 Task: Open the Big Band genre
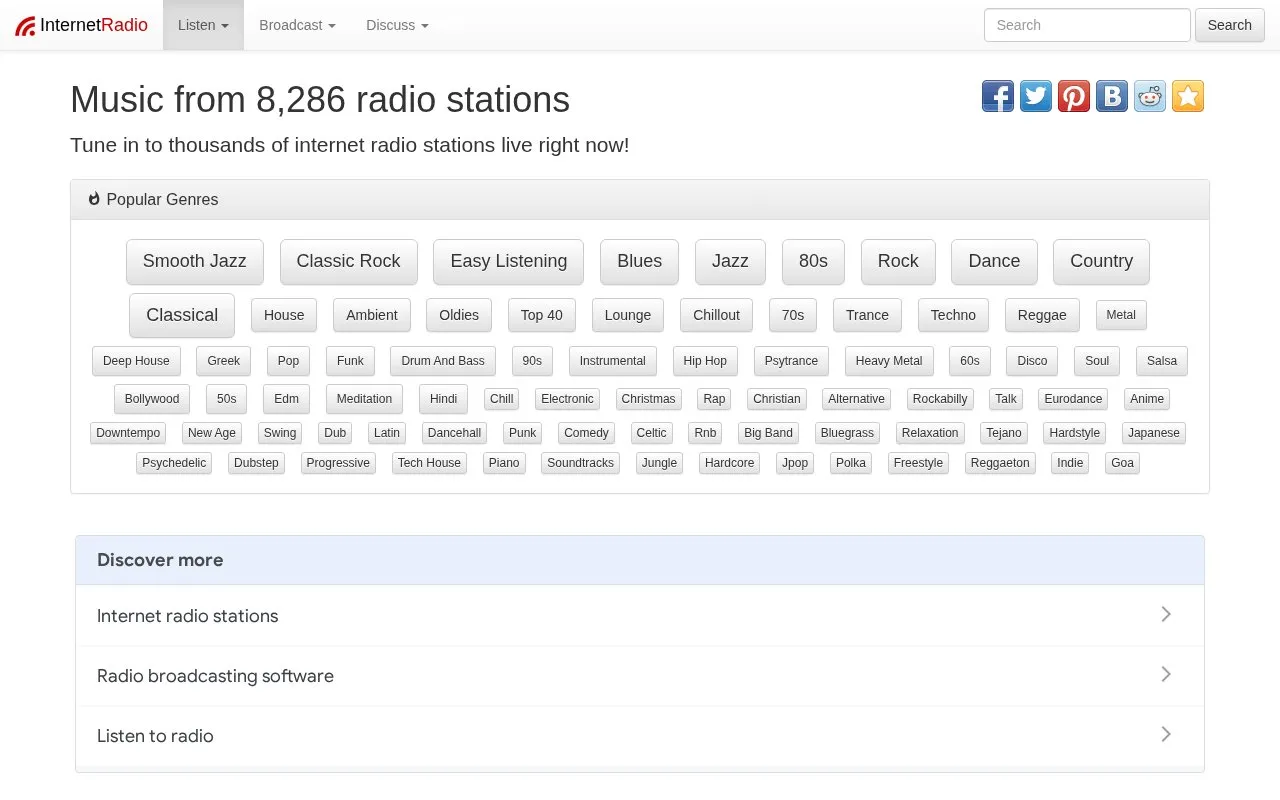pyautogui.click(x=768, y=433)
